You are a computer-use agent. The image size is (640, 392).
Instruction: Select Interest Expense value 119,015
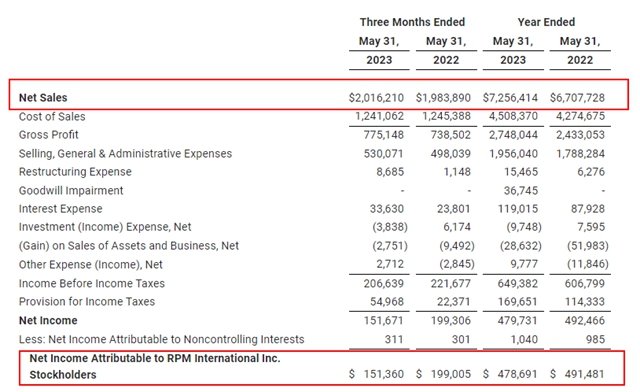pos(518,209)
